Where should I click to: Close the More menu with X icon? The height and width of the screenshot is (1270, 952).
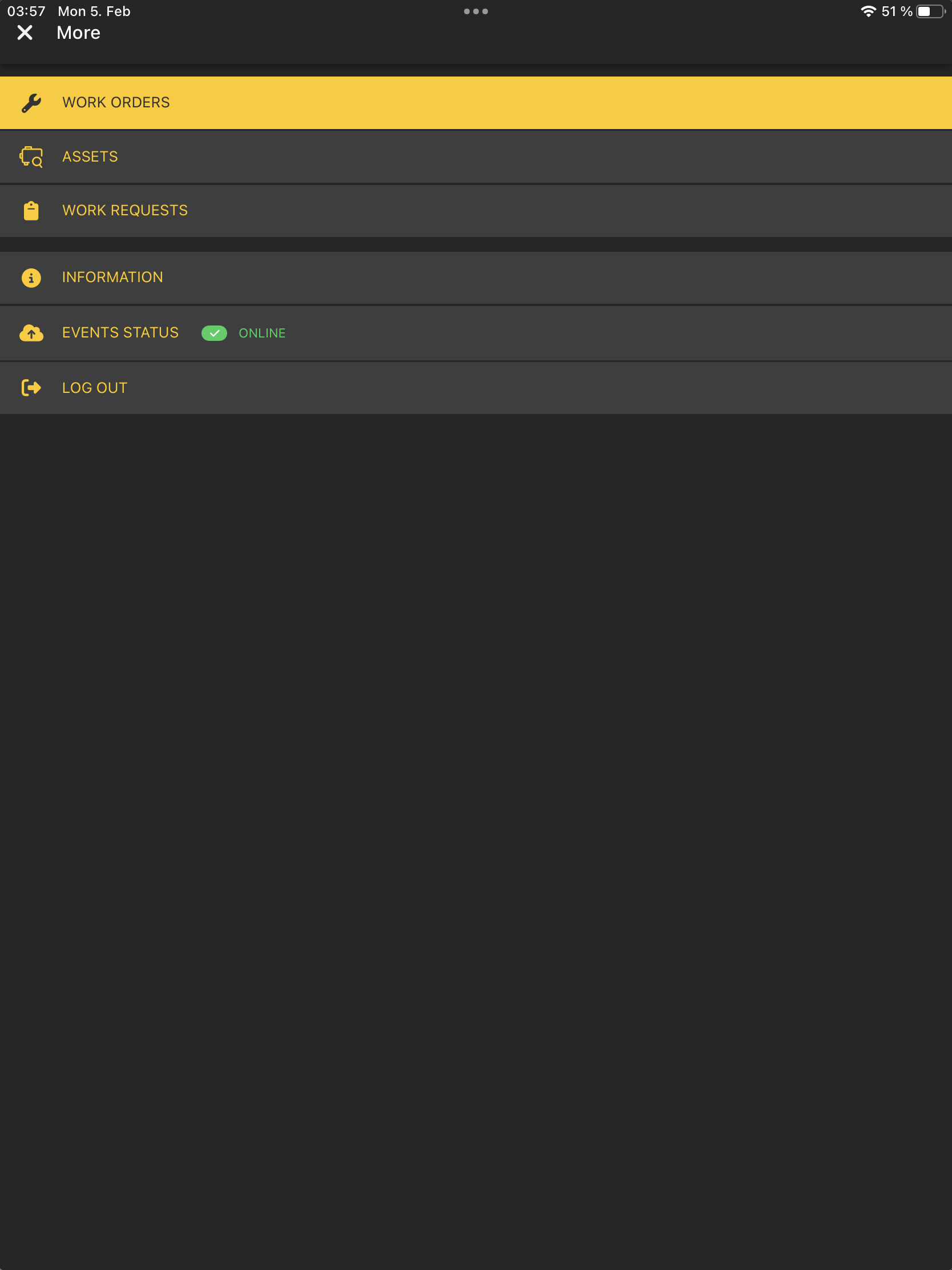(x=25, y=33)
